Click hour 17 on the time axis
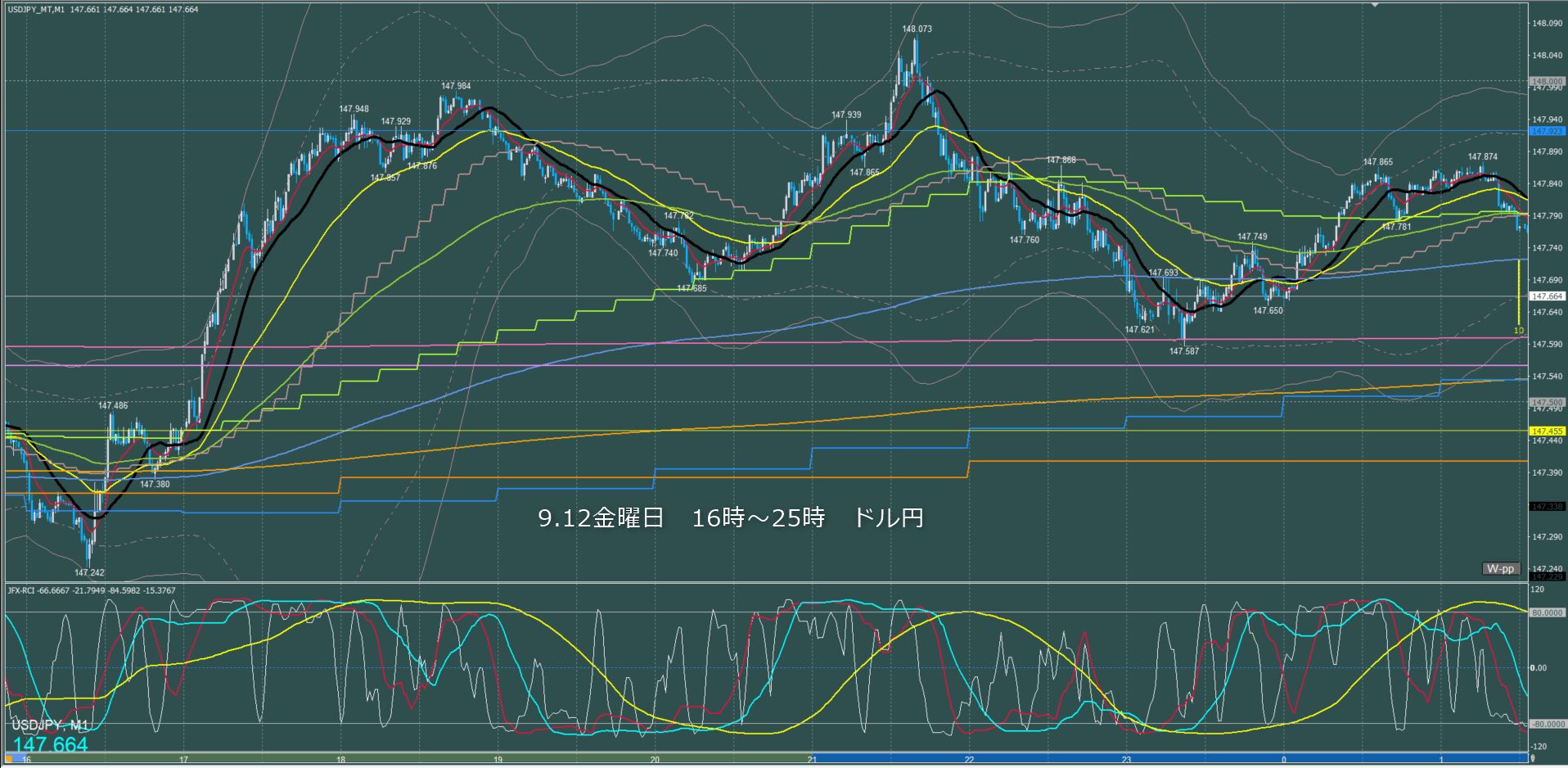 point(183,760)
